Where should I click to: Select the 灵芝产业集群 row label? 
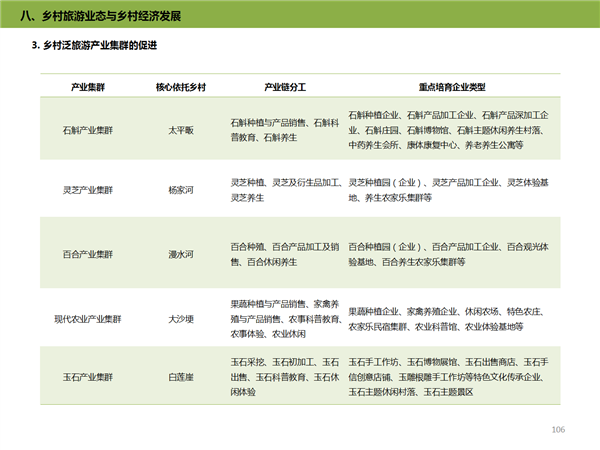tap(88, 190)
